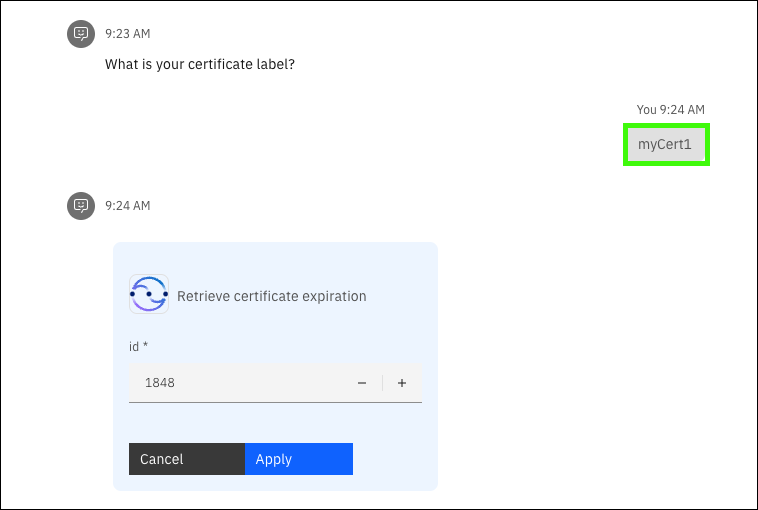Click the word "You" above myCert1
Image resolution: width=758 pixels, height=510 pixels.
pyautogui.click(x=646, y=110)
